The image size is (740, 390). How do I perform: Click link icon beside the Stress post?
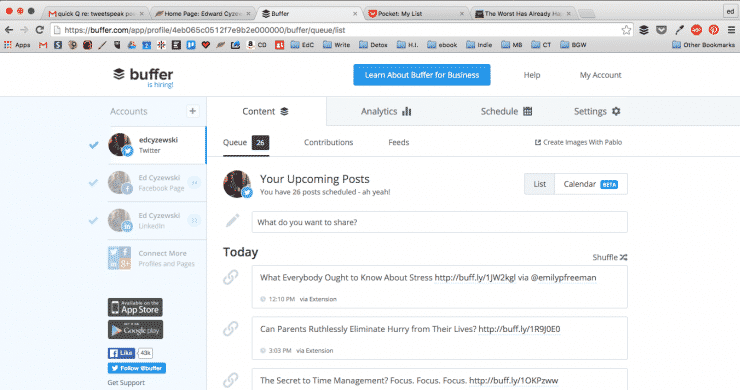[231, 277]
